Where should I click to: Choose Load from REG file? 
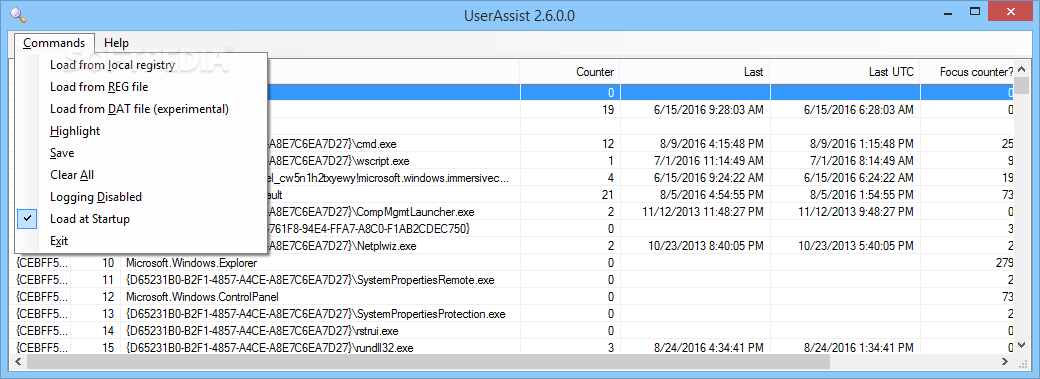141,87
